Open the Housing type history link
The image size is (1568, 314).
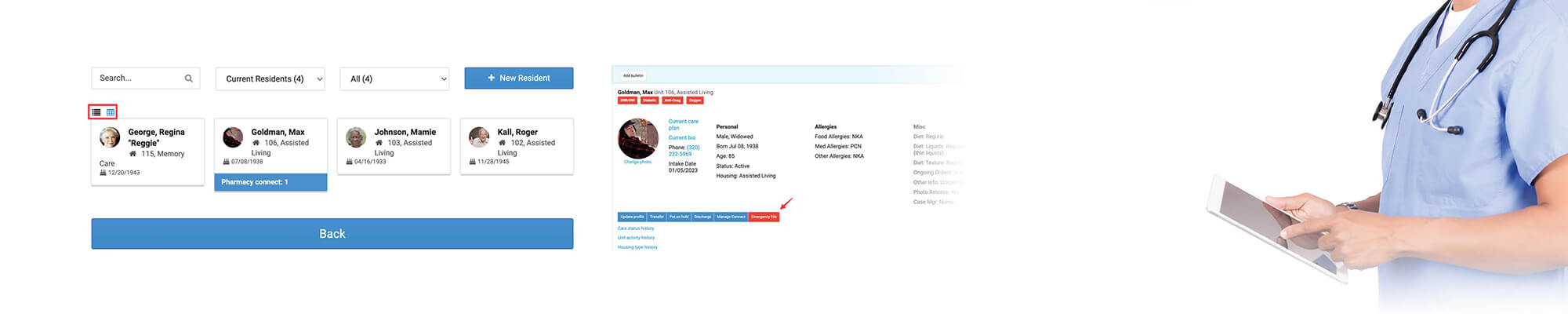coord(637,247)
